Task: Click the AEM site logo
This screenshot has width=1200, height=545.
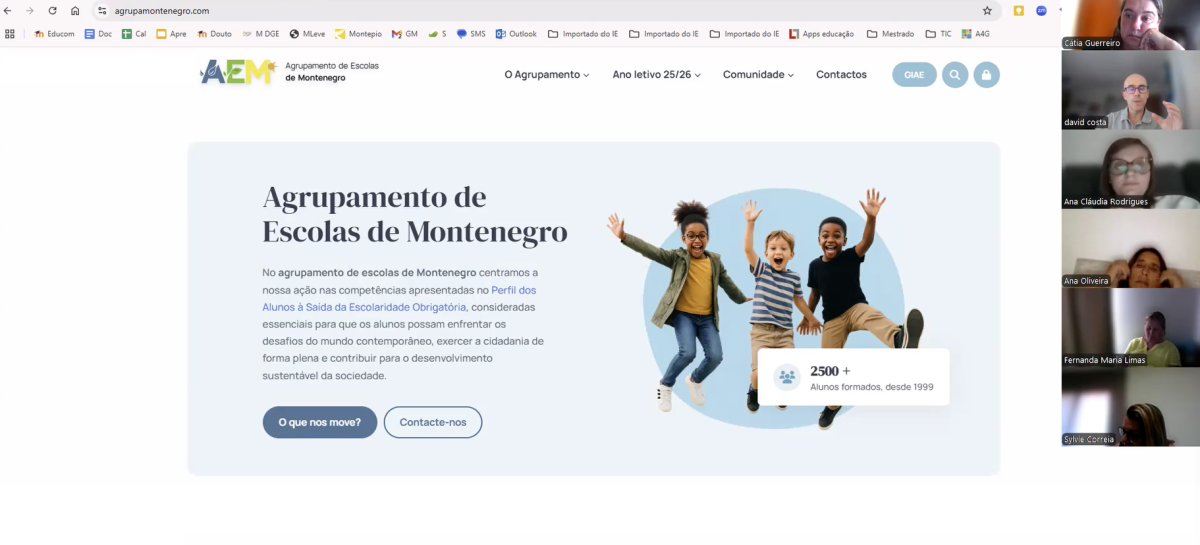Action: pyautogui.click(x=238, y=72)
